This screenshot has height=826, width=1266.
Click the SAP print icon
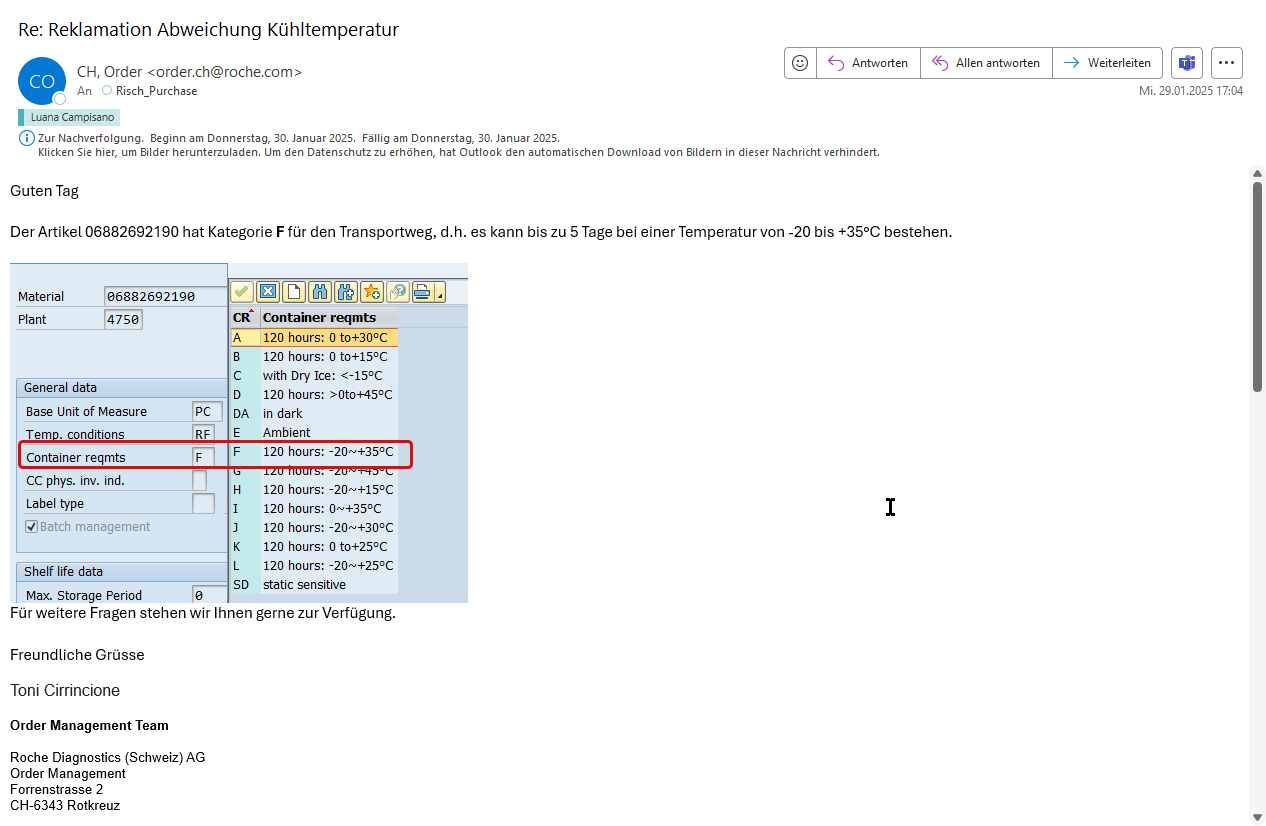(422, 291)
